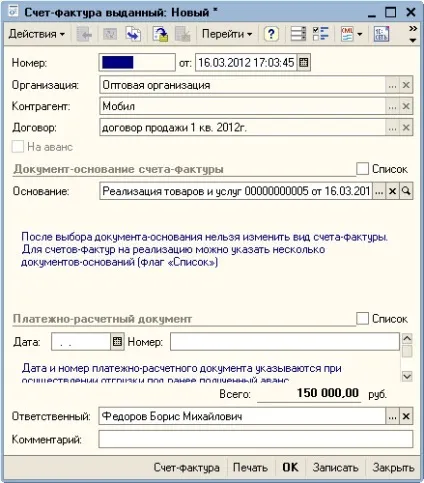Image resolution: width=424 pixels, height=483 pixels.
Task: Click scrollbar down arrow in payment section
Action: pyautogui.click(x=407, y=376)
